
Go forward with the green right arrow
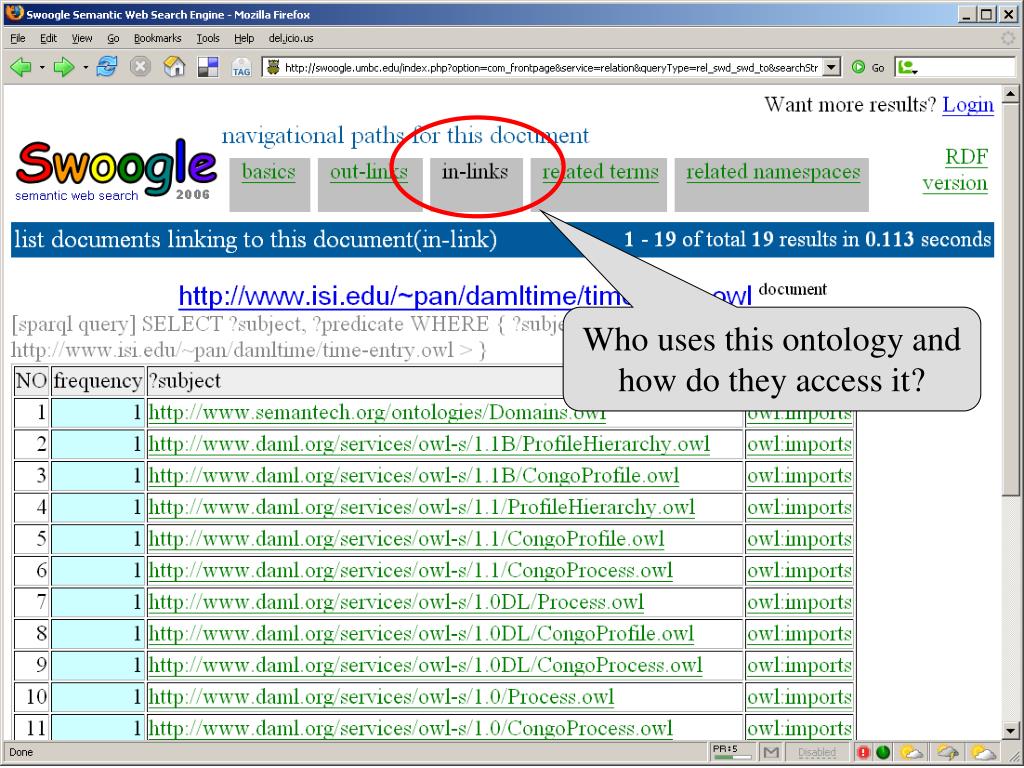(x=63, y=67)
